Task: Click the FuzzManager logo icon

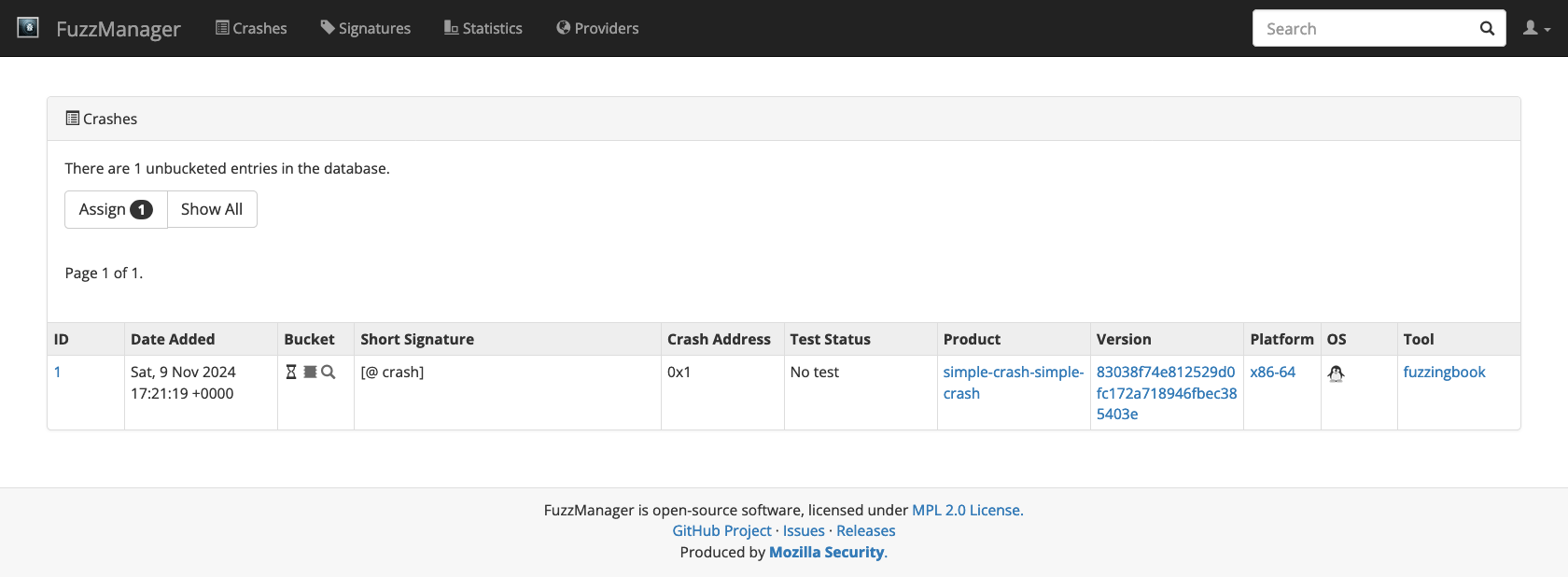Action: [x=28, y=27]
